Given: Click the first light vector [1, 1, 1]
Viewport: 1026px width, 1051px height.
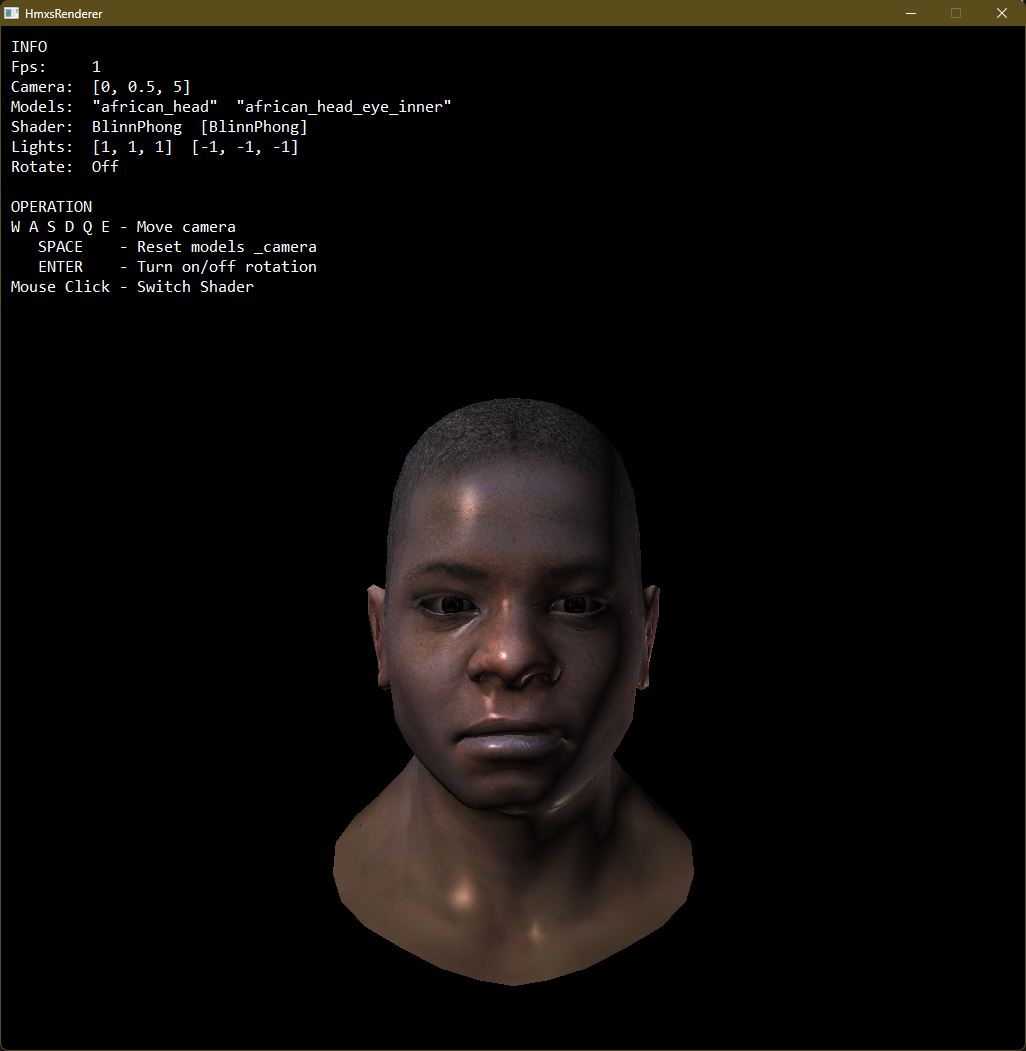Looking at the screenshot, I should [x=132, y=147].
